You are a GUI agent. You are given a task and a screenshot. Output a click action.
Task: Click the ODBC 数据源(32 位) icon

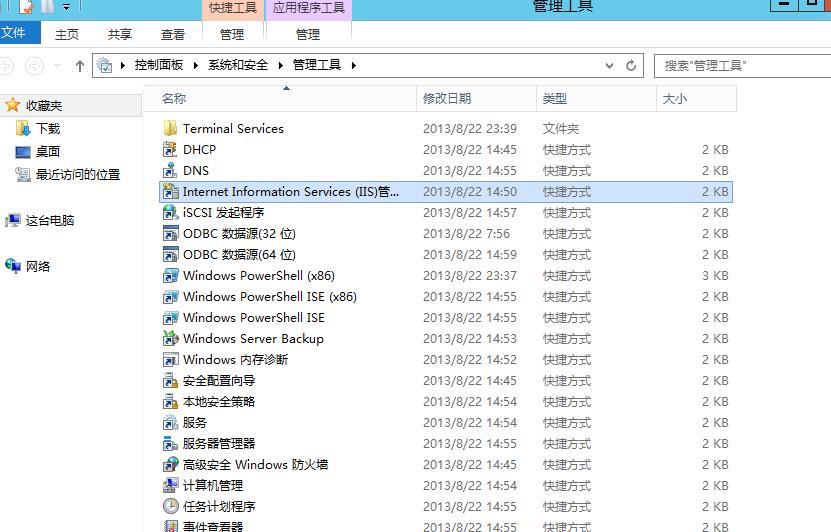[170, 234]
